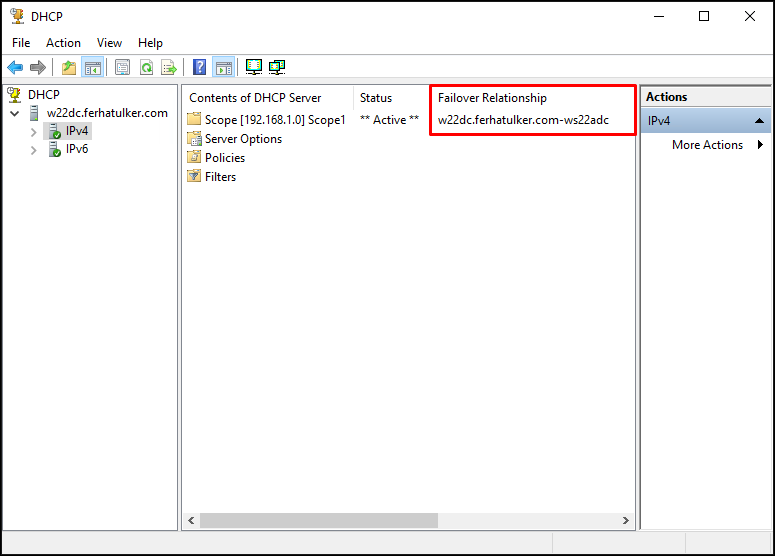
Task: Collapse the IPv4 section in Actions pane
Action: tap(759, 121)
